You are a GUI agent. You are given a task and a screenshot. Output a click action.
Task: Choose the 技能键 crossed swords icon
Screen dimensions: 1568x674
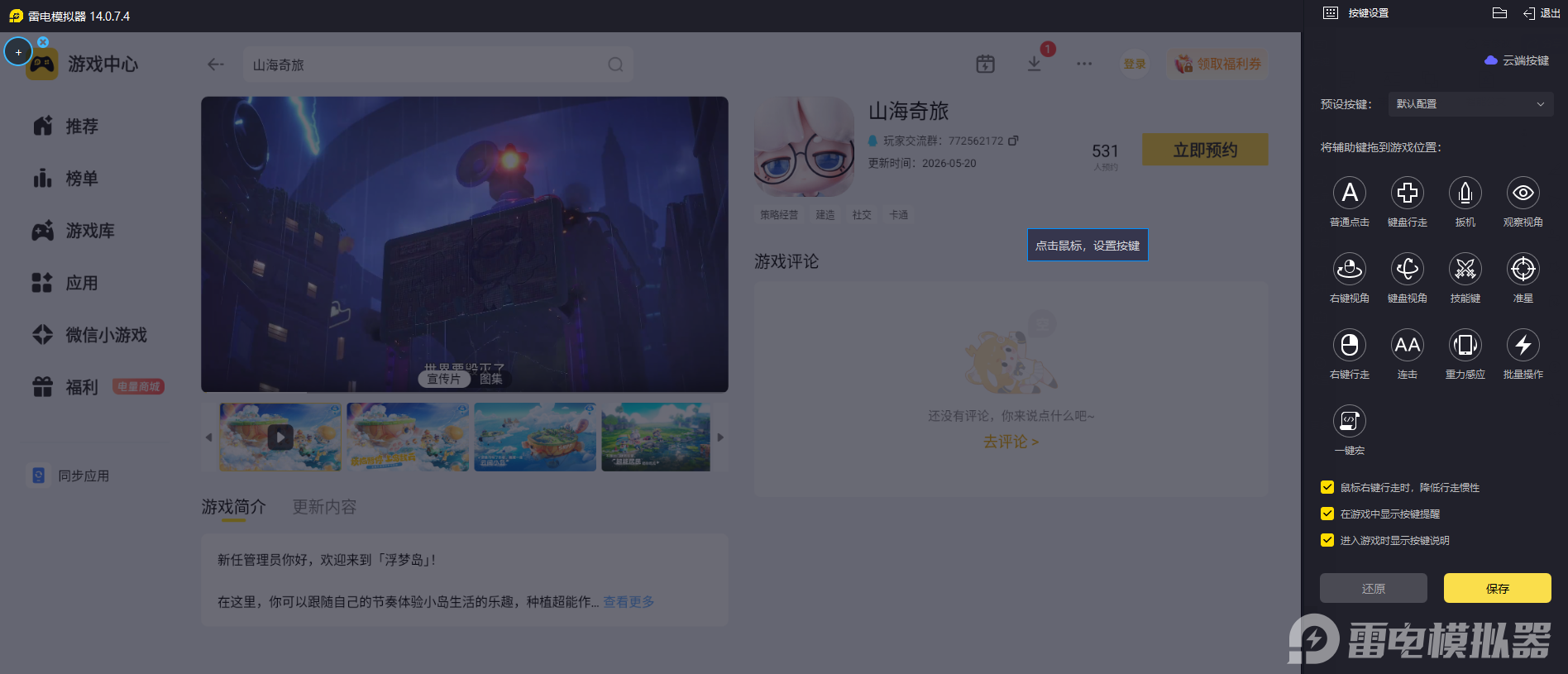point(1465,269)
